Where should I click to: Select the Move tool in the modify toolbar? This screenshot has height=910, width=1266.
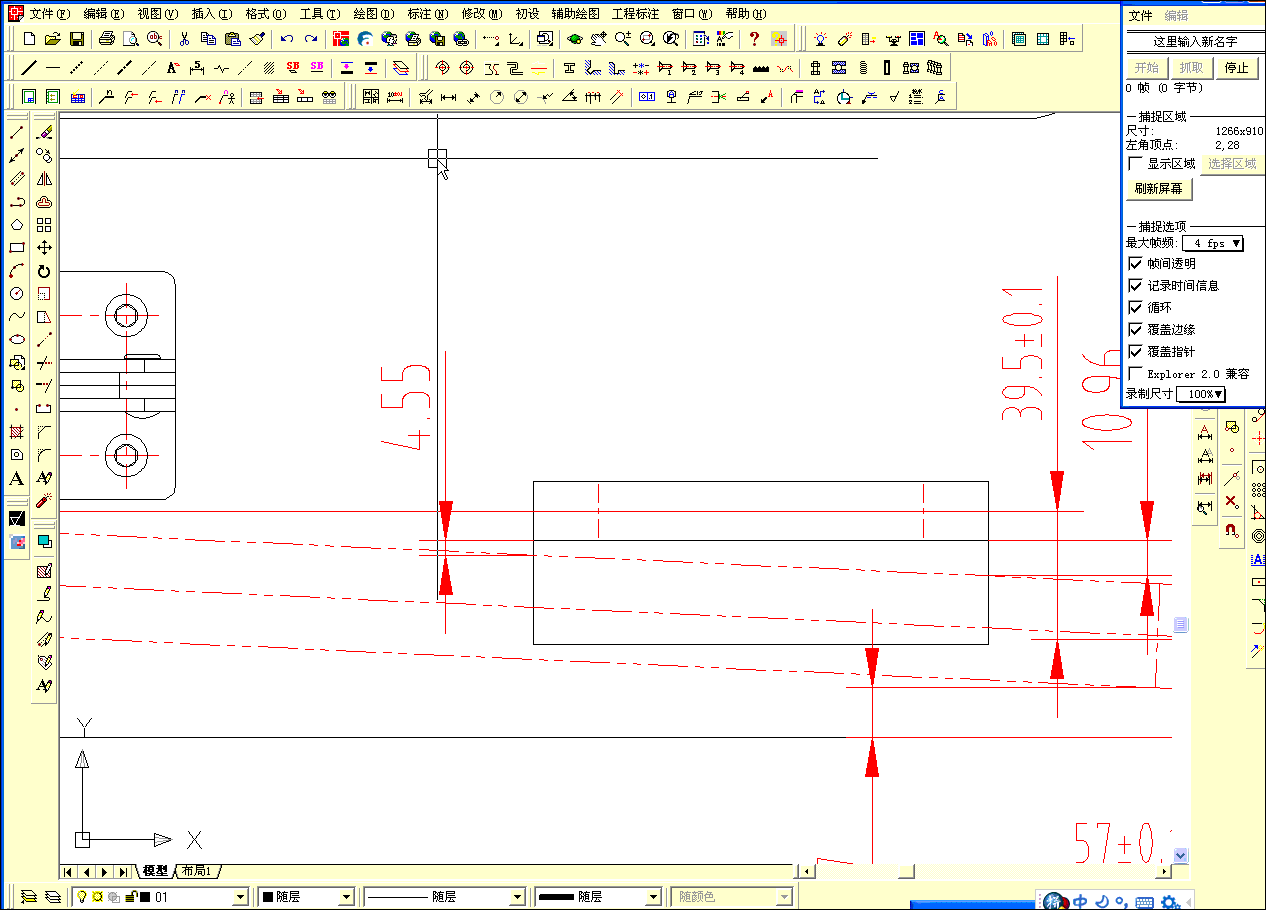(44, 248)
